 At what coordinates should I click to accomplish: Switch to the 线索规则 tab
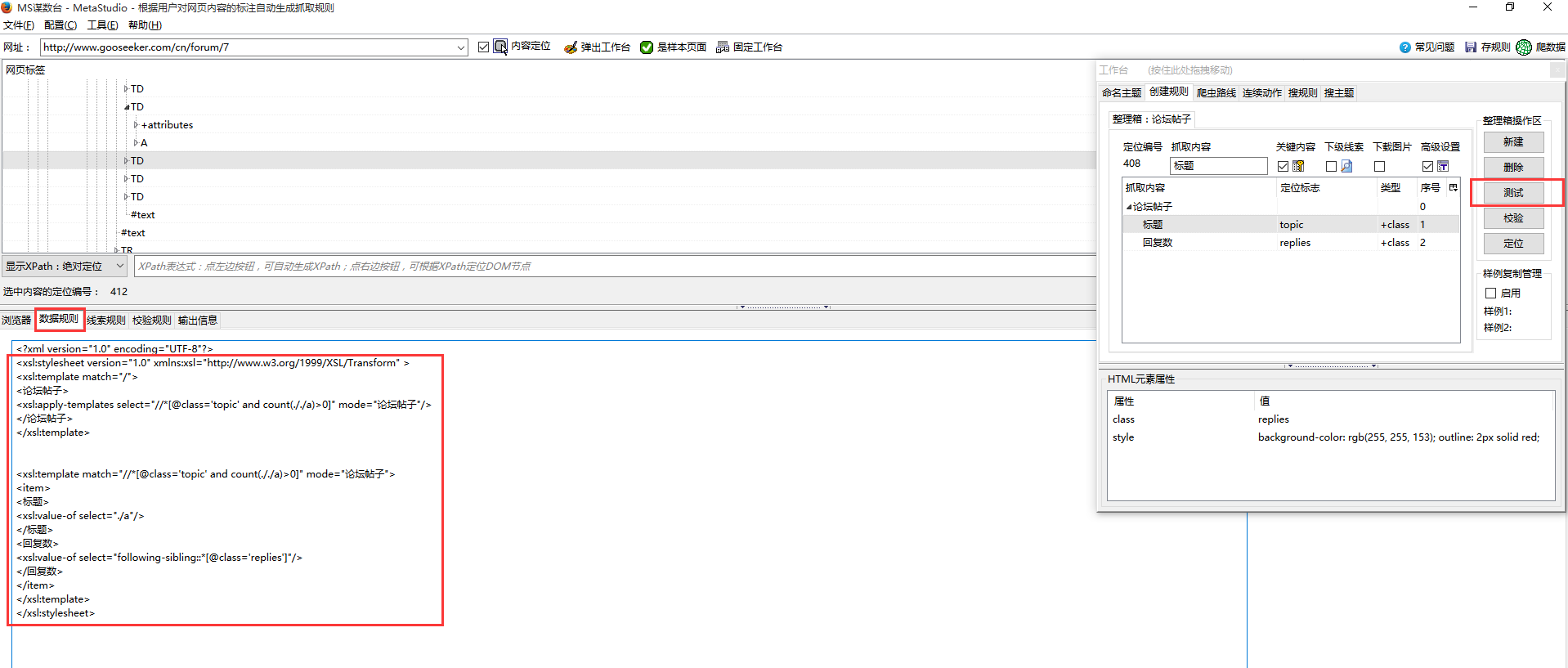click(x=106, y=320)
